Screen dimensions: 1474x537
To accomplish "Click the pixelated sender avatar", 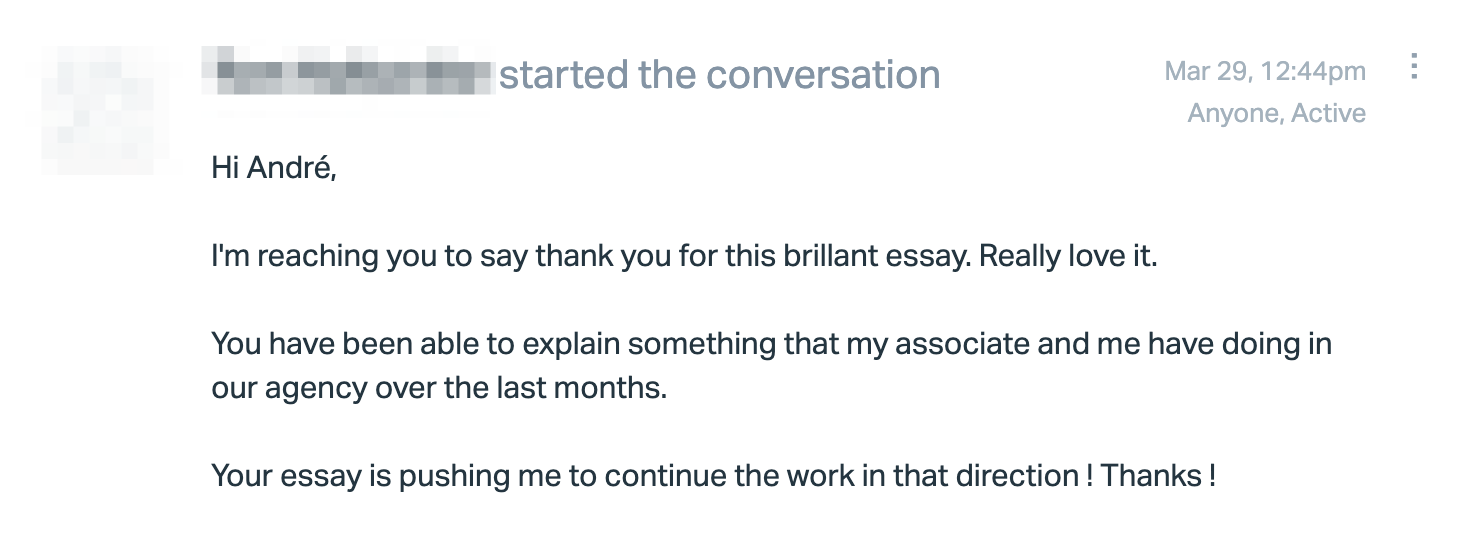I will pyautogui.click(x=97, y=109).
